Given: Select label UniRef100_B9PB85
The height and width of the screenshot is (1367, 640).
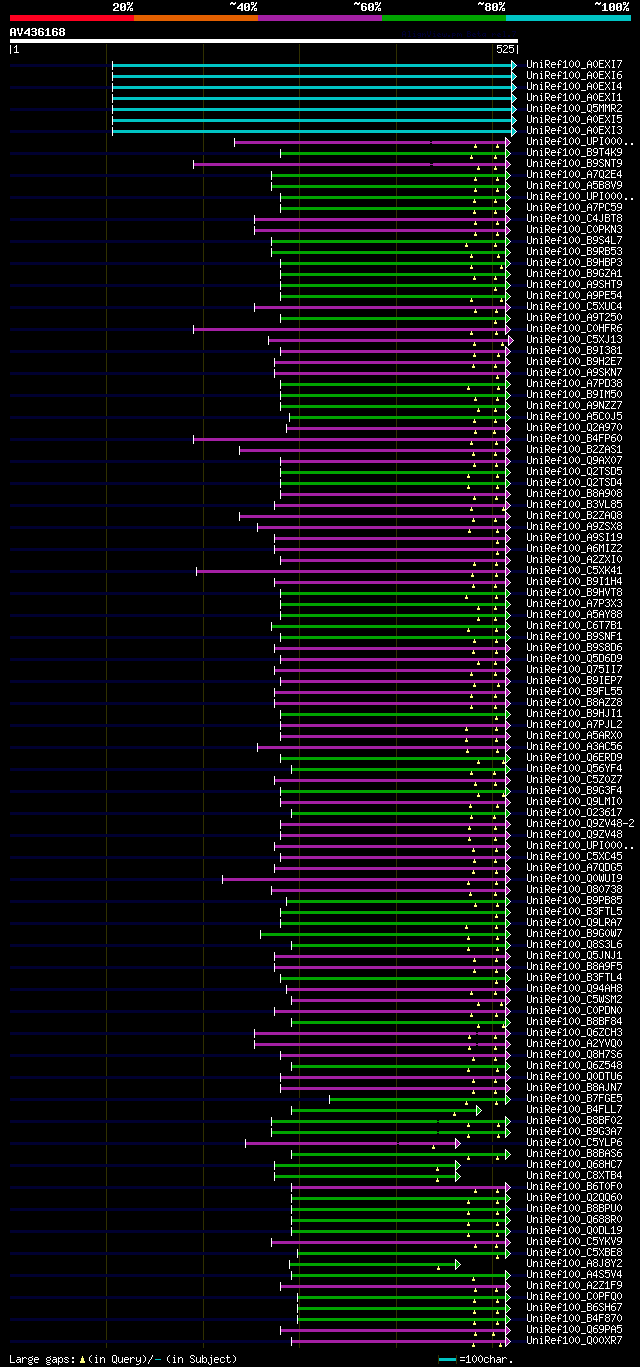Looking at the screenshot, I should [574, 900].
